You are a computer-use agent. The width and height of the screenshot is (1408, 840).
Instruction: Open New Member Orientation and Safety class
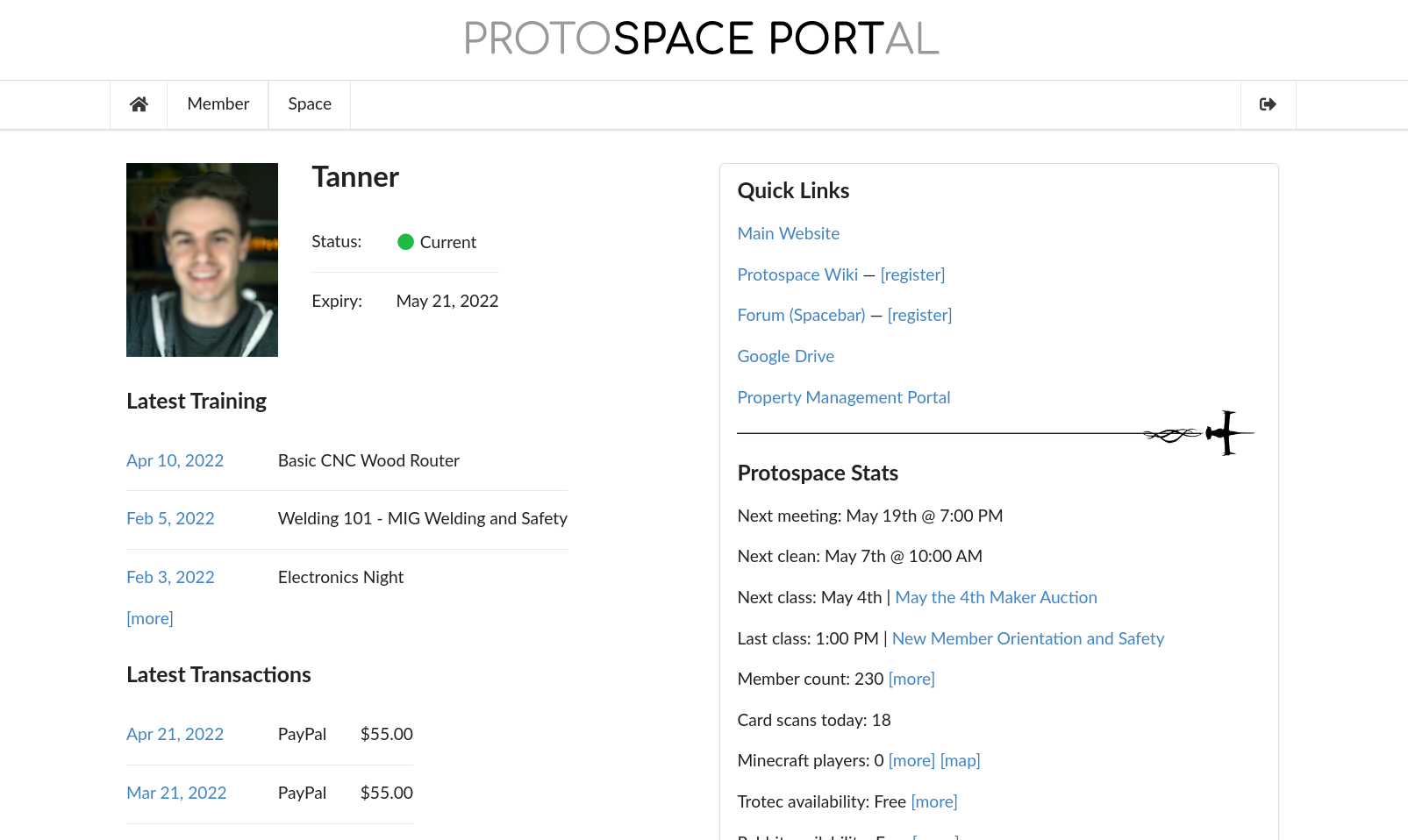1027,638
